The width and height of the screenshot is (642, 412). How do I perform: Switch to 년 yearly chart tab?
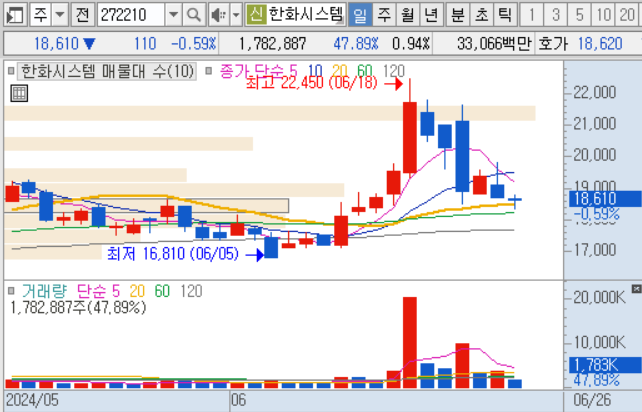point(431,15)
